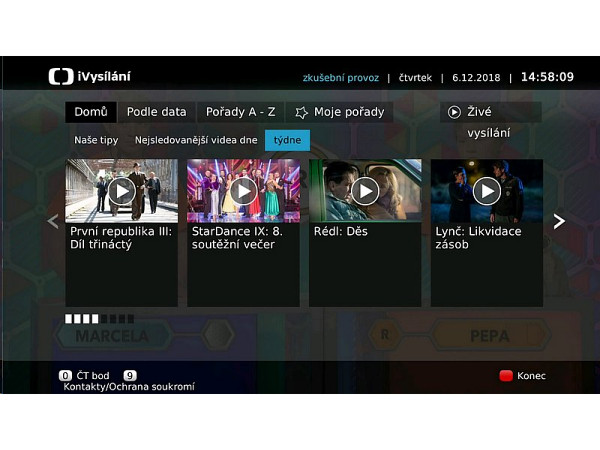Viewport: 600px width, 450px height.
Task: Click the zkušební provoz label
Action: pos(341,78)
